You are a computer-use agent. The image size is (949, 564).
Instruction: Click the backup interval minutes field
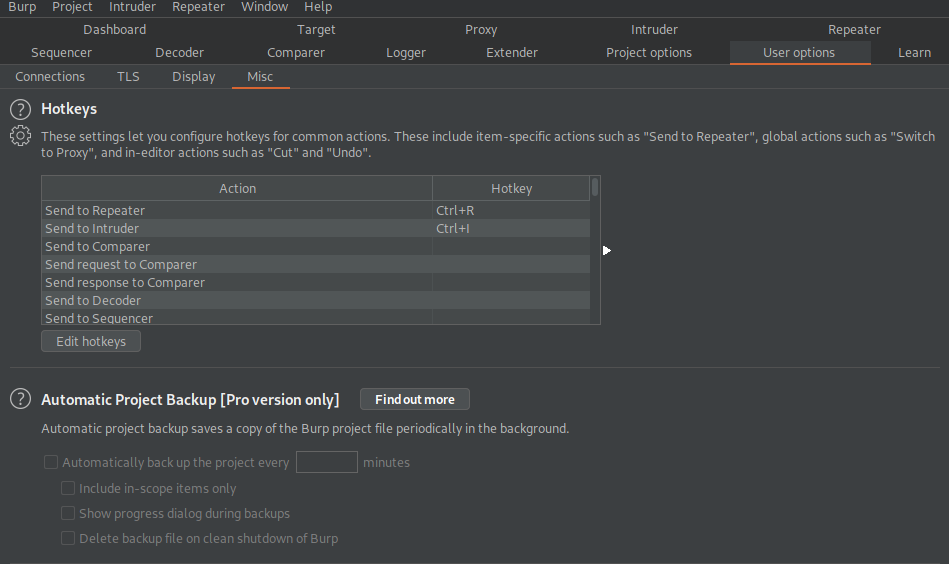coord(327,462)
